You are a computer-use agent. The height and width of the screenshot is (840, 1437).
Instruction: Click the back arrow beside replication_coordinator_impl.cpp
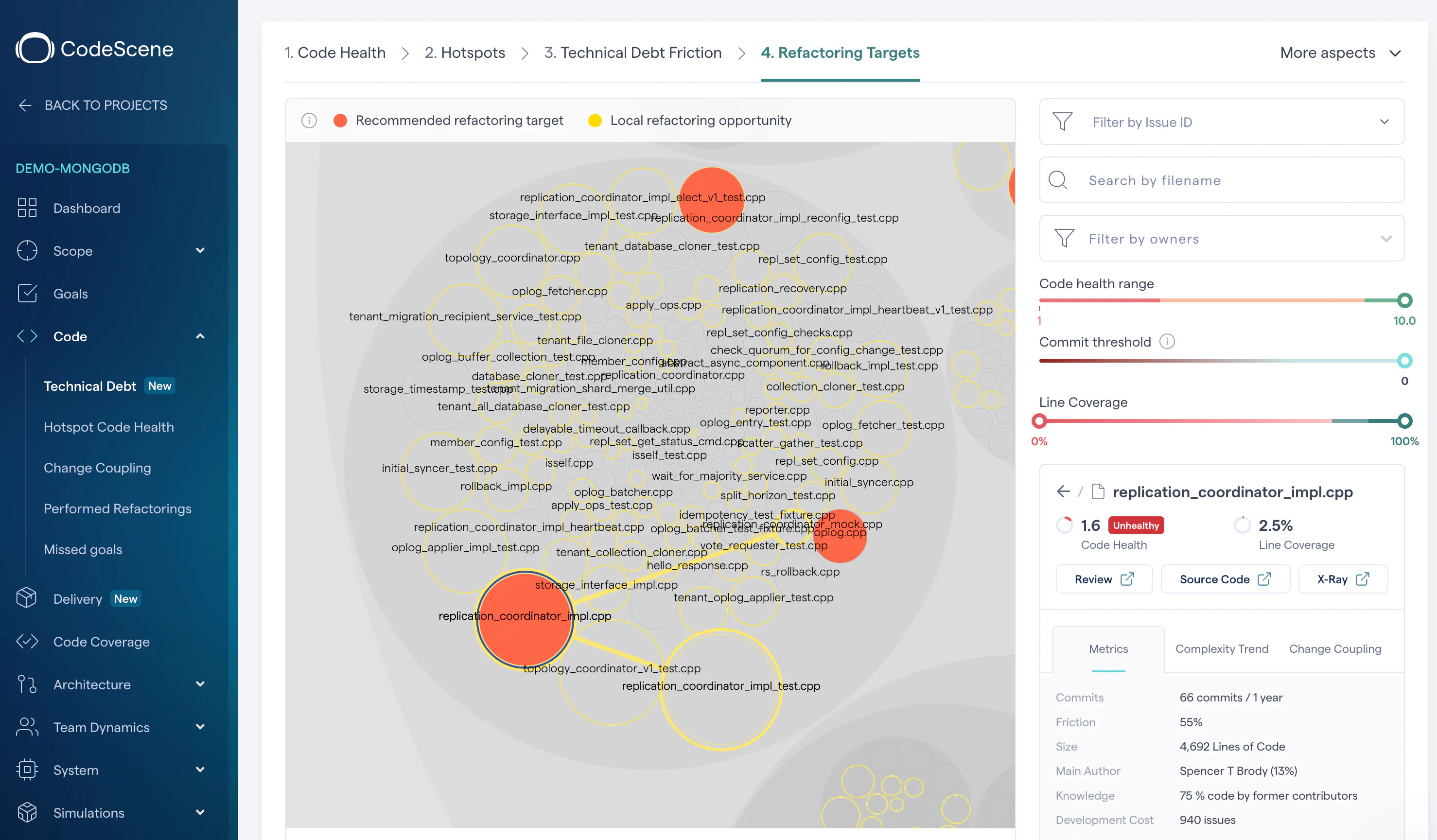pyautogui.click(x=1063, y=491)
